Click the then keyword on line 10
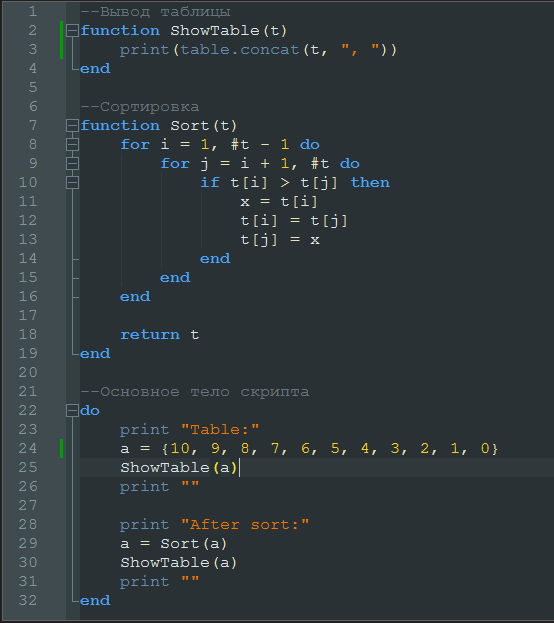The height and width of the screenshot is (623, 554). tap(370, 182)
